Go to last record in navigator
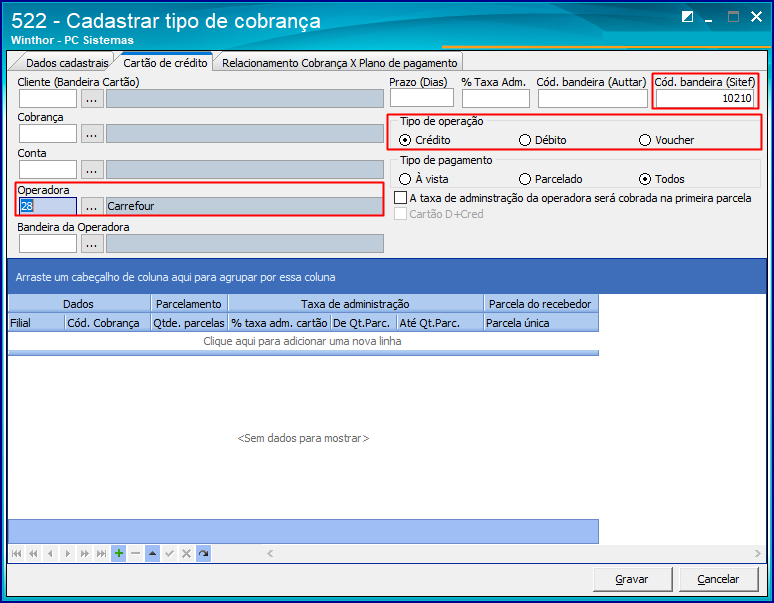Image resolution: width=774 pixels, height=603 pixels. click(x=101, y=554)
